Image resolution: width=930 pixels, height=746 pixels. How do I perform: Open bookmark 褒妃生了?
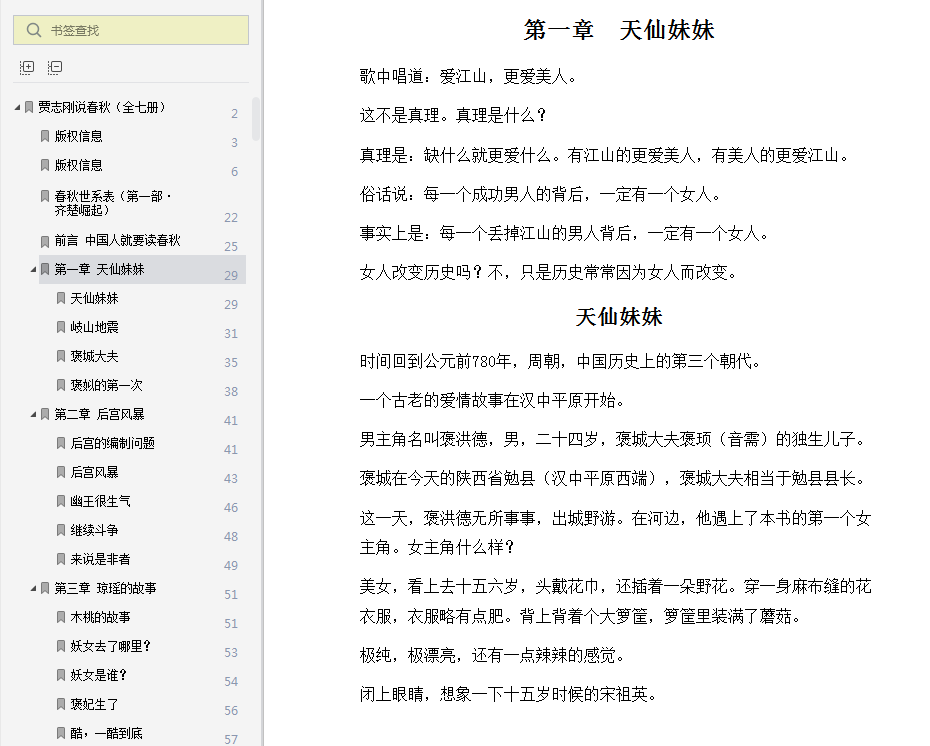click(94, 704)
